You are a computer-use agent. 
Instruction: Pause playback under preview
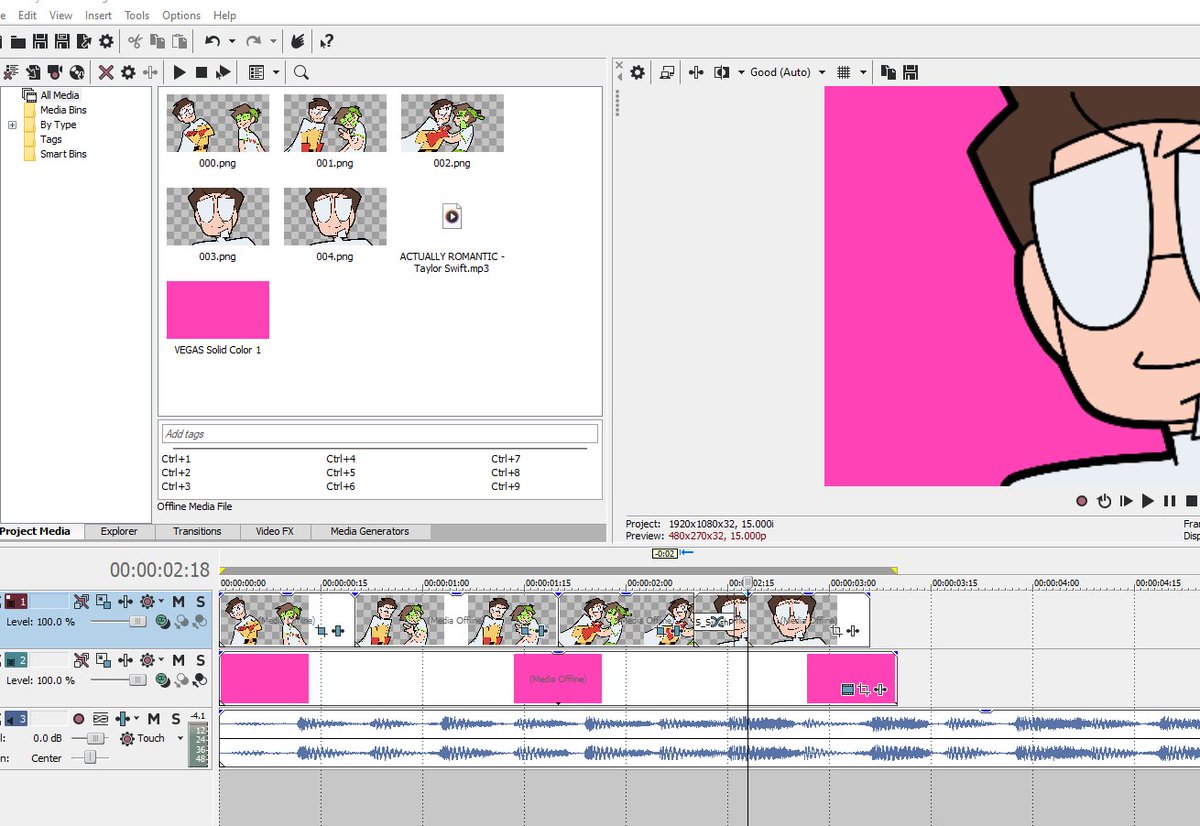point(1169,501)
